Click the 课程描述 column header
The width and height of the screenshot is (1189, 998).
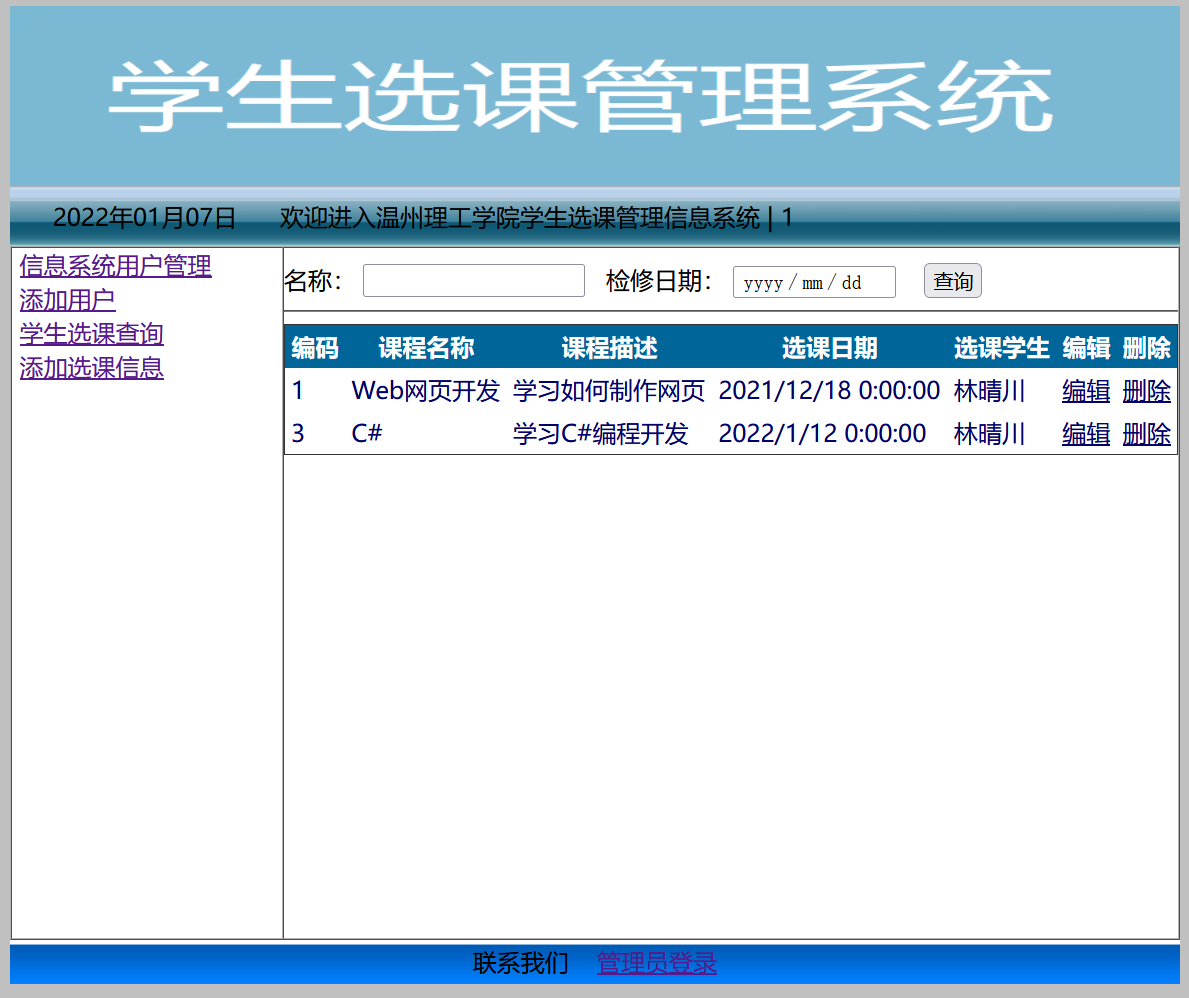(609, 348)
